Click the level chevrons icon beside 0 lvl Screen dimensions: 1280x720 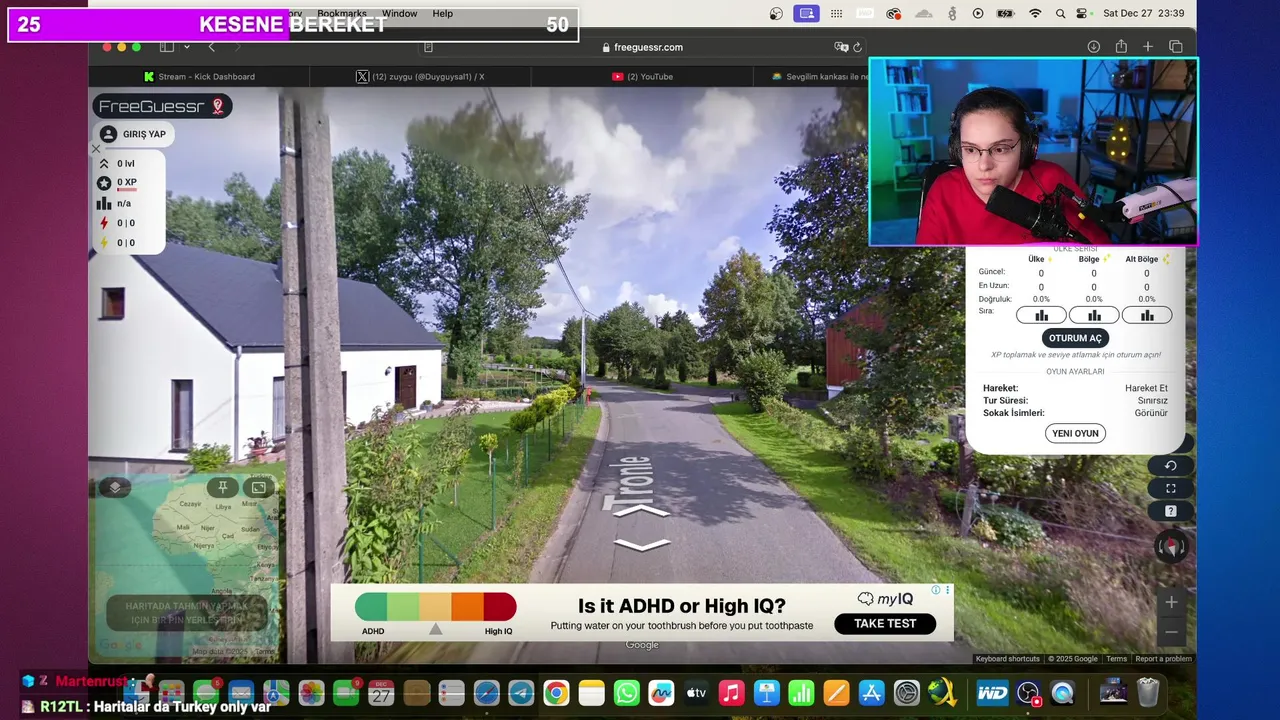[104, 163]
